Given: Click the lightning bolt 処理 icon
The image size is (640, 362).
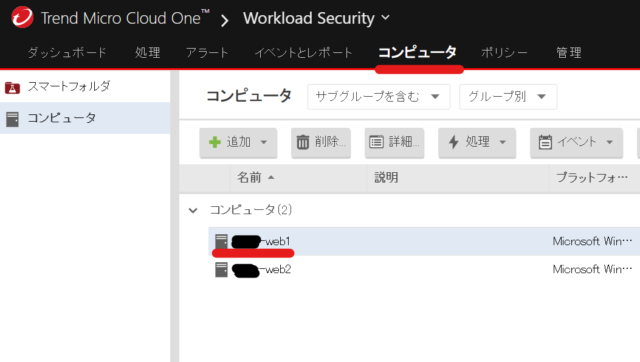Looking at the screenshot, I should tap(453, 142).
